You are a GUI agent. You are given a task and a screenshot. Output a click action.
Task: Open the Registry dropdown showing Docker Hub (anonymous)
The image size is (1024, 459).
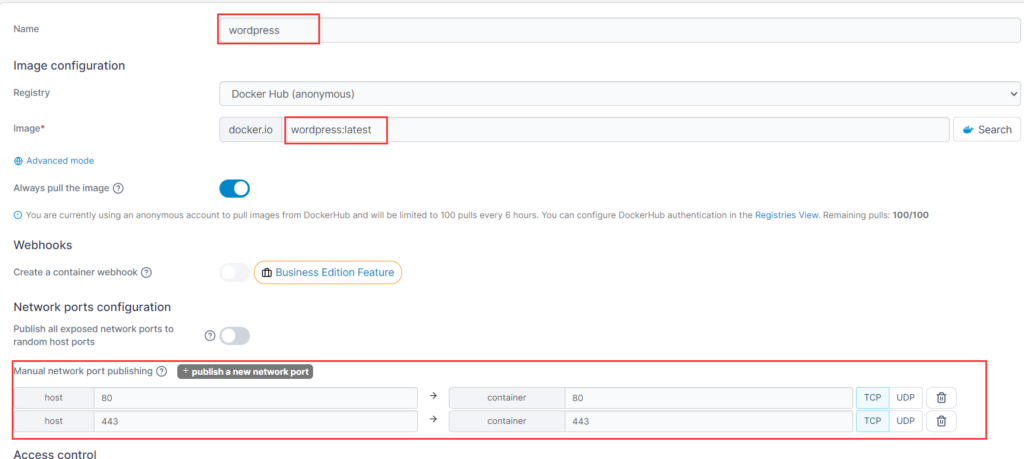click(619, 94)
